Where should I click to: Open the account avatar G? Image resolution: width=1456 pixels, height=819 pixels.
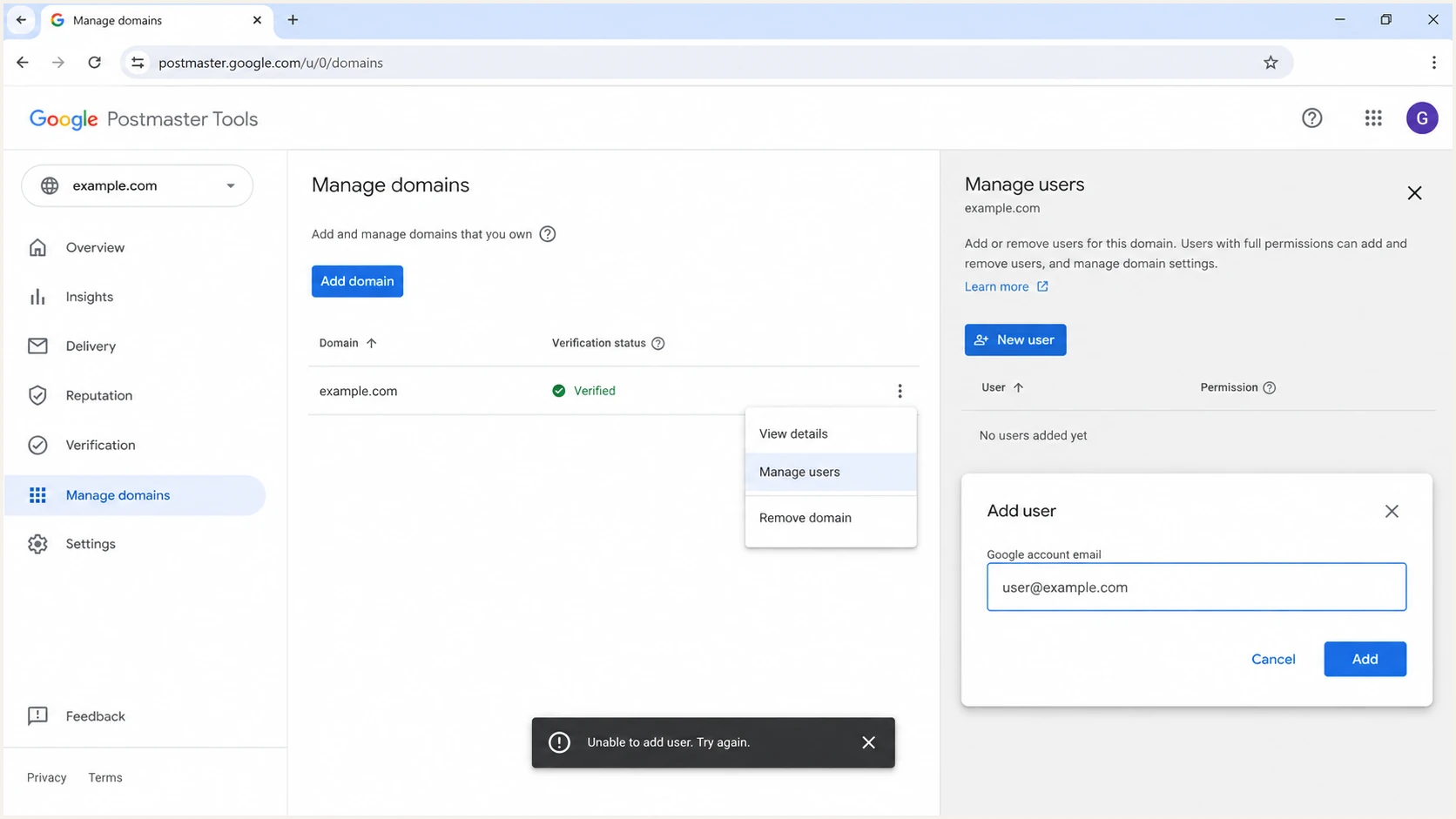pyautogui.click(x=1421, y=118)
